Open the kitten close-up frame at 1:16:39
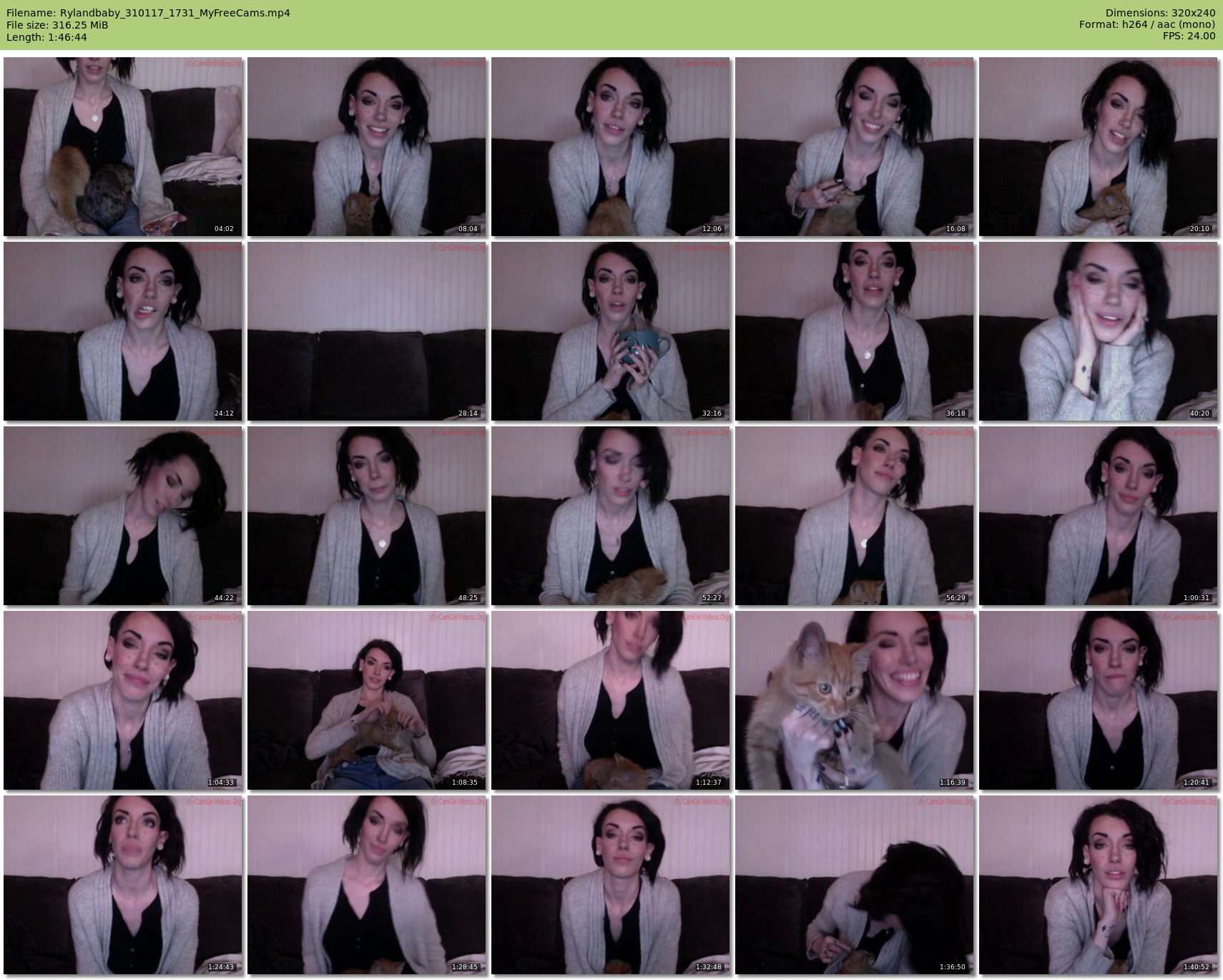 [x=855, y=700]
